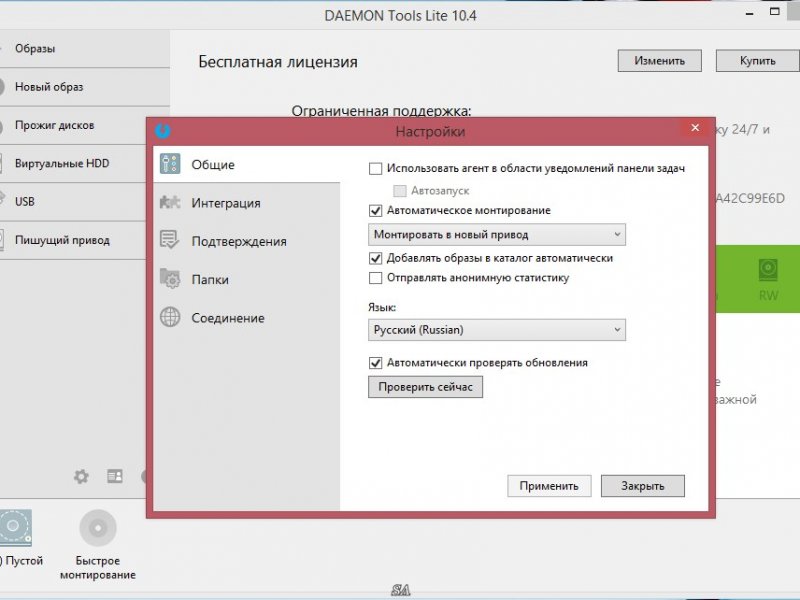The image size is (800, 600).
Task: Switch to the Общие tab
Action: pos(247,164)
